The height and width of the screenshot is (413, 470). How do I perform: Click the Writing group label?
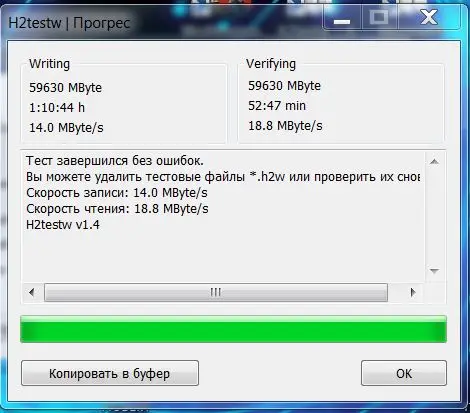click(49, 64)
